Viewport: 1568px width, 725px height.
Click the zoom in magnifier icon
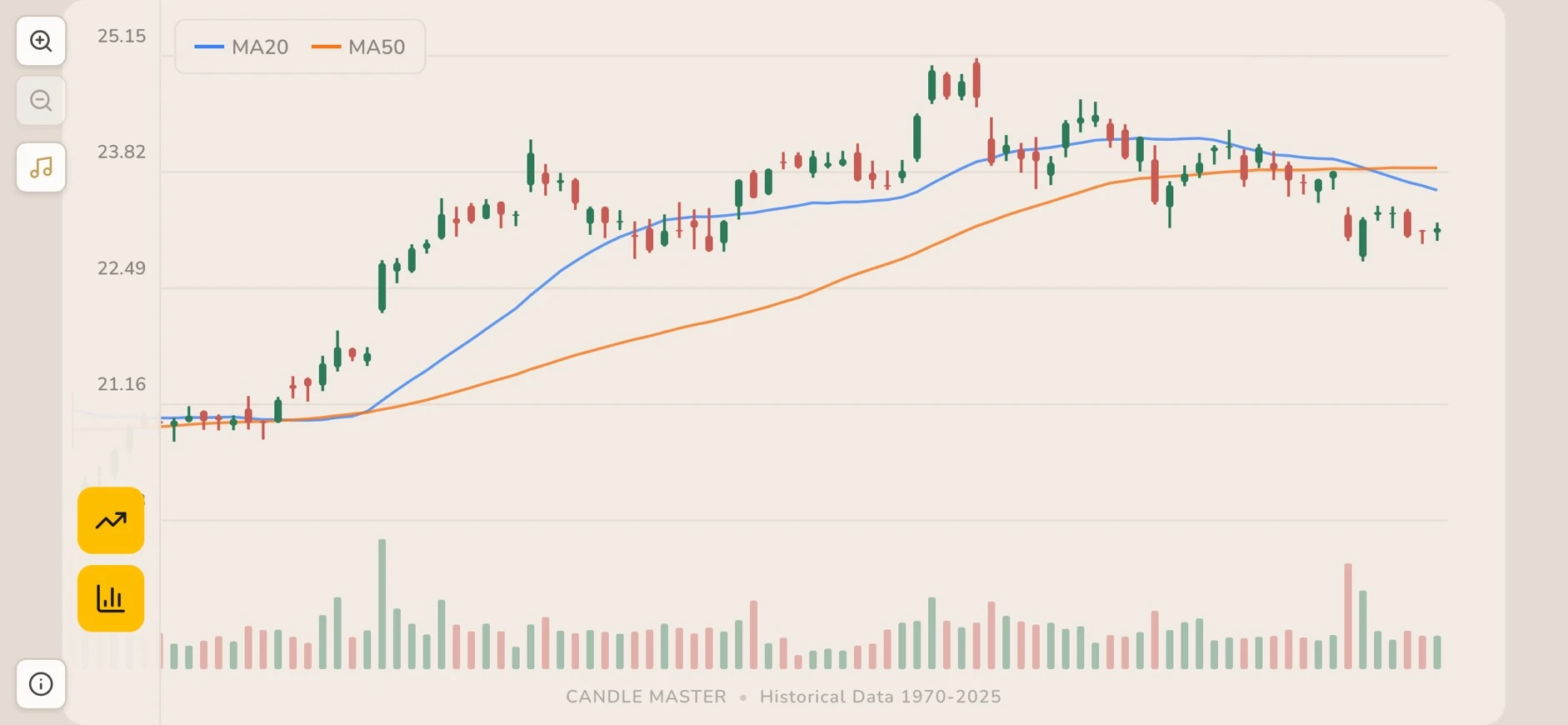click(x=40, y=41)
